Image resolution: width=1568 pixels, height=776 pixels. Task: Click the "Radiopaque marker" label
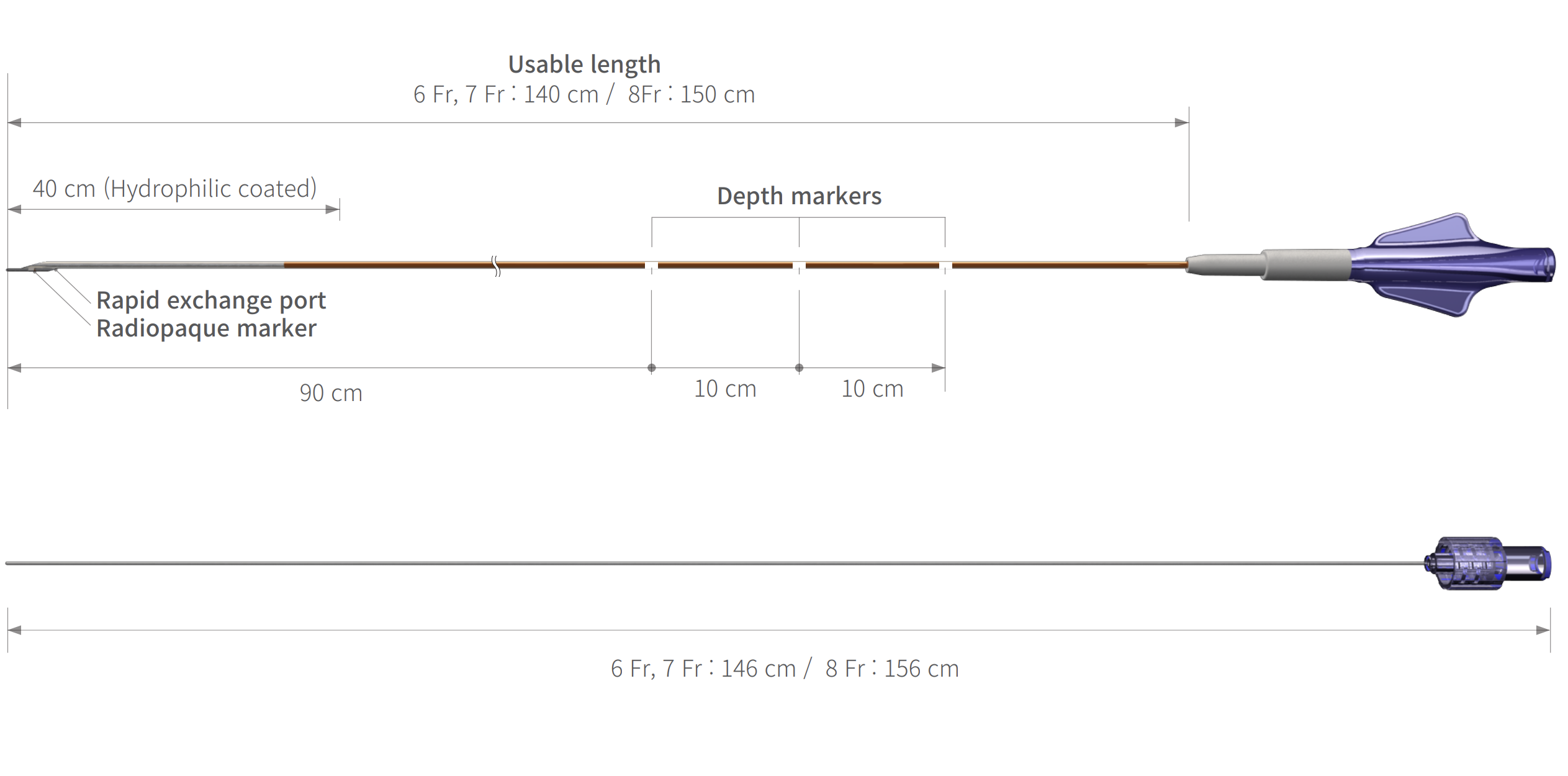tap(206, 328)
